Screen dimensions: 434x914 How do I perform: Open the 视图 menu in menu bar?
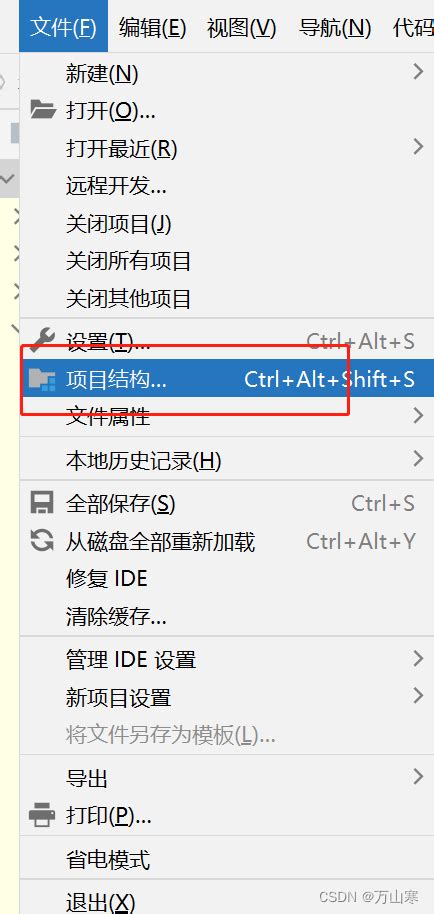(241, 27)
